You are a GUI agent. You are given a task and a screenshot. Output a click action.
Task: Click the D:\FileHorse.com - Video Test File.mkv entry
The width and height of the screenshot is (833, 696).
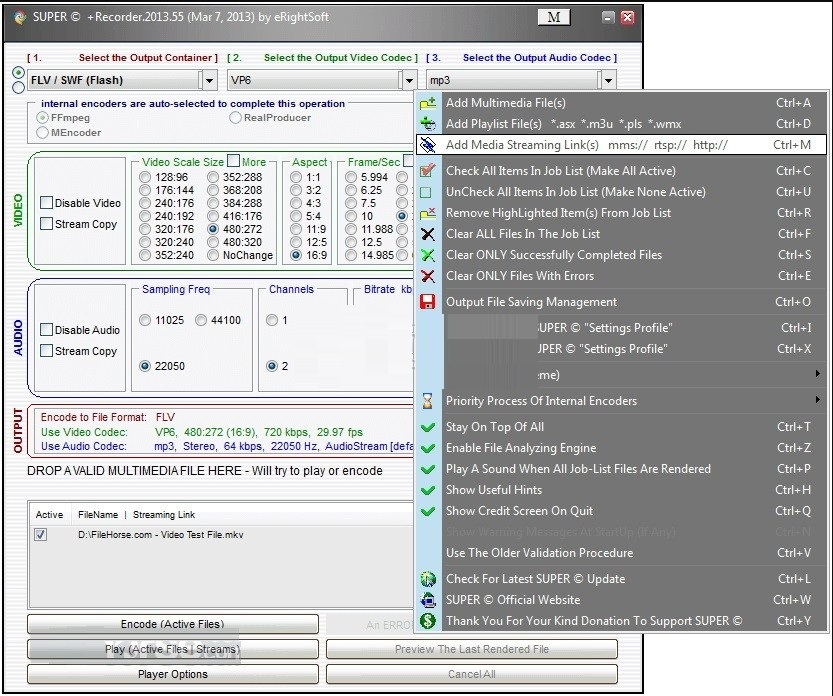(160, 534)
